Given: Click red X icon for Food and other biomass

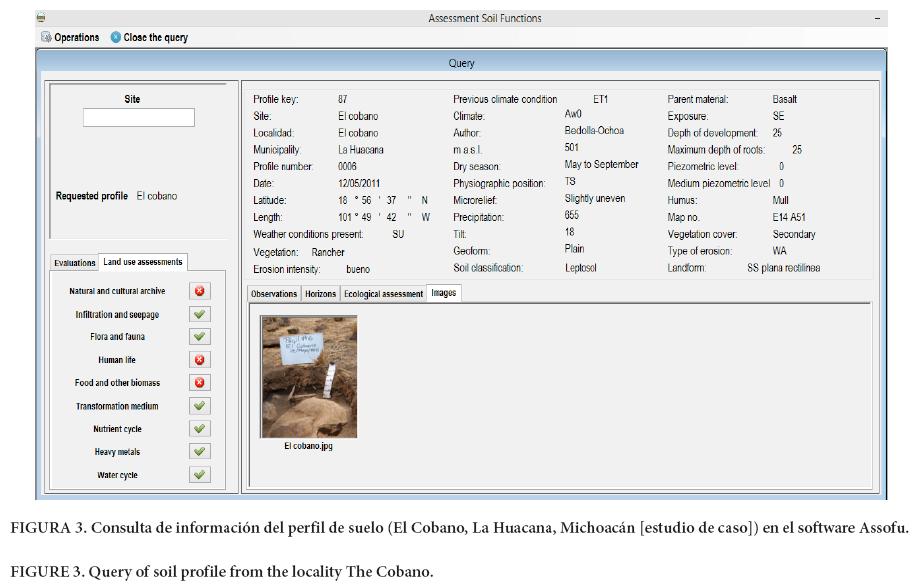Looking at the screenshot, I should pyautogui.click(x=200, y=383).
